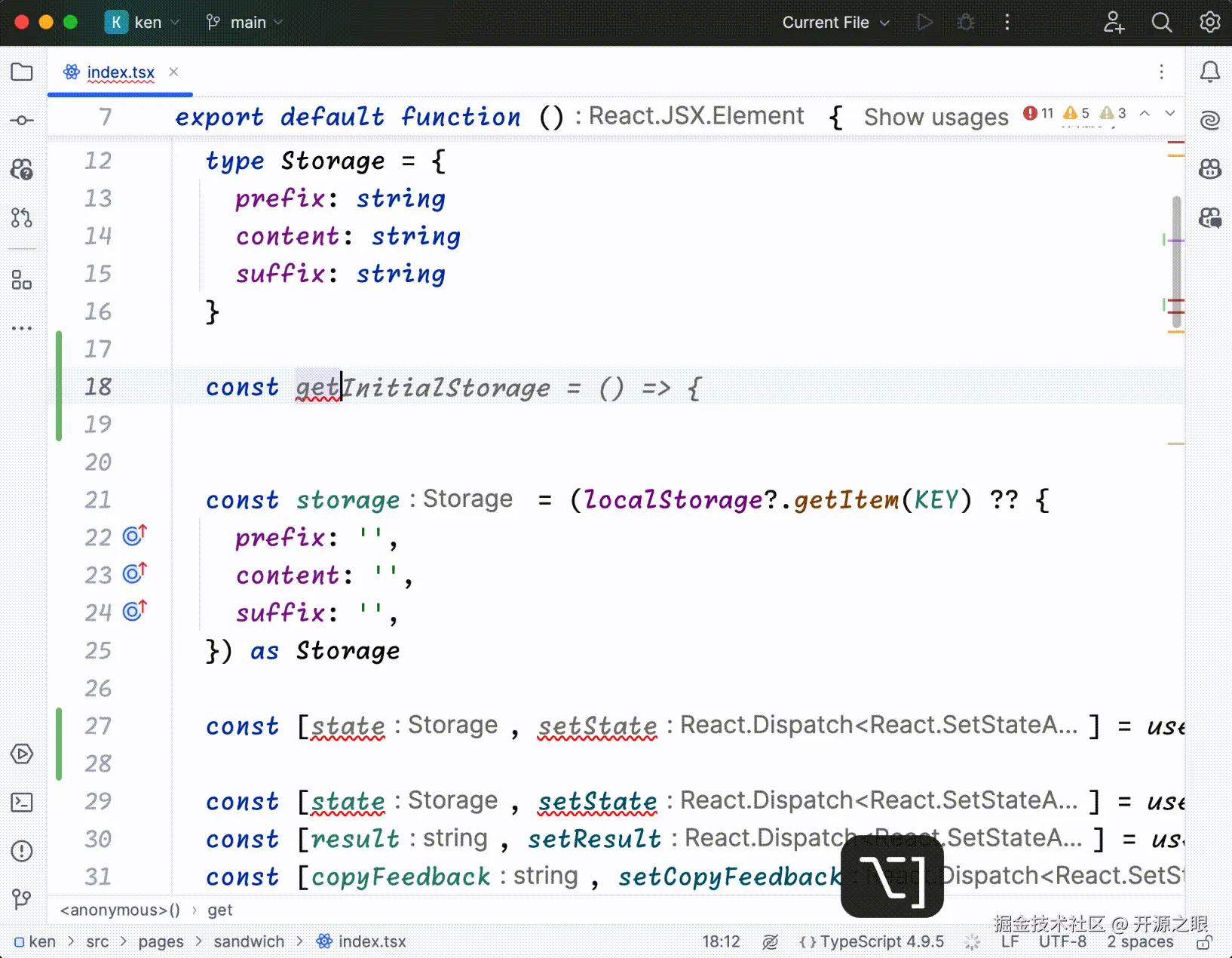Open the AI Assistant spiral icon
1232x958 pixels.
tap(1210, 121)
